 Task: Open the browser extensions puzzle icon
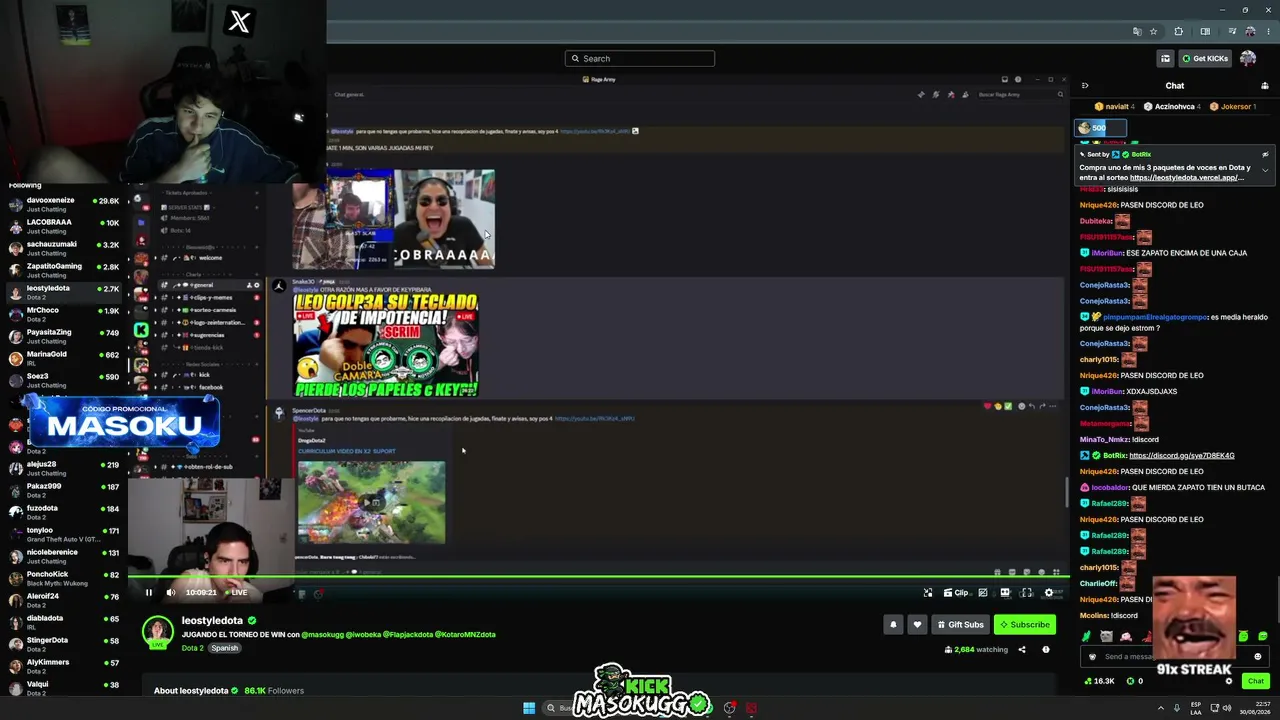point(1178,32)
